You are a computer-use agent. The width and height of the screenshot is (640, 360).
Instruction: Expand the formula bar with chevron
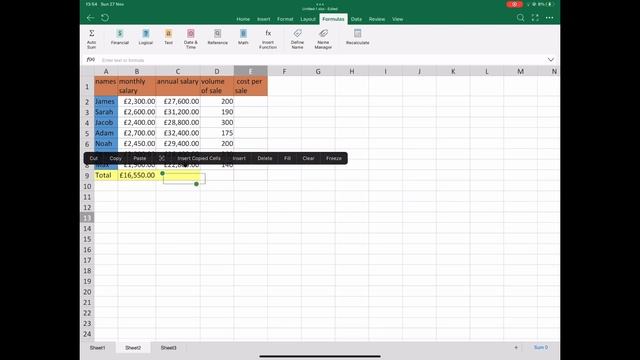pos(551,60)
